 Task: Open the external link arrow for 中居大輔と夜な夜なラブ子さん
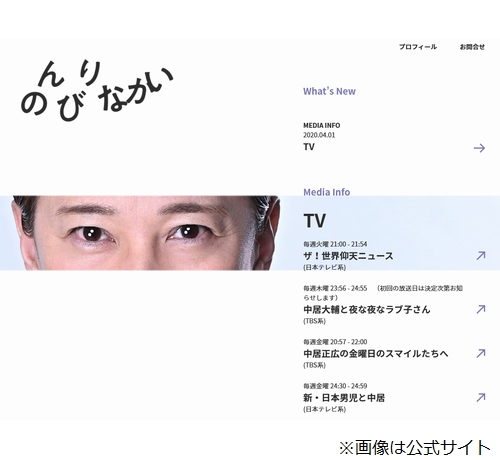tap(481, 309)
